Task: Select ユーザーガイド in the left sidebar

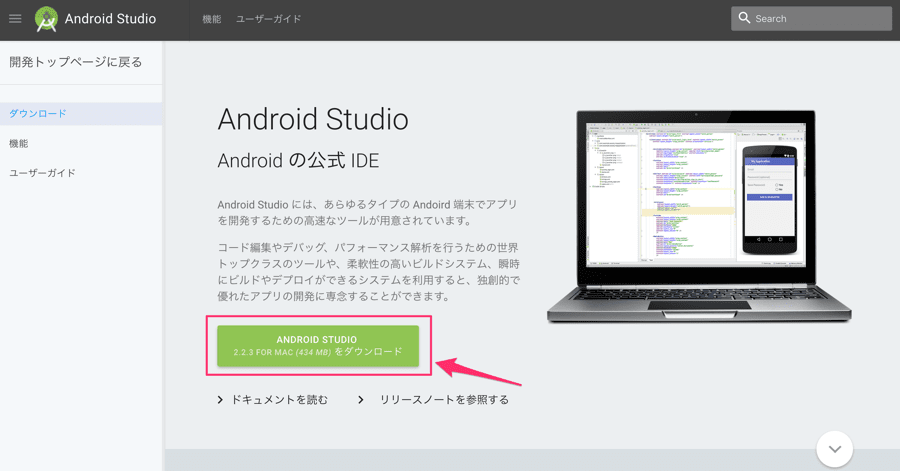Action: pyautogui.click(x=42, y=173)
